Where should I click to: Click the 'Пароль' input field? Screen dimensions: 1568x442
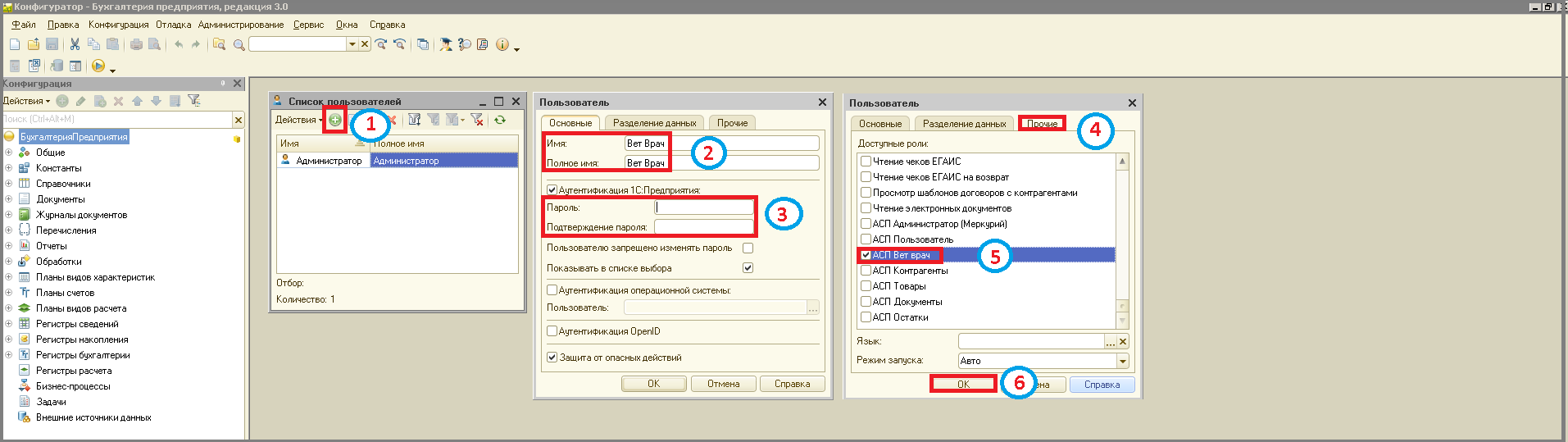coord(703,207)
